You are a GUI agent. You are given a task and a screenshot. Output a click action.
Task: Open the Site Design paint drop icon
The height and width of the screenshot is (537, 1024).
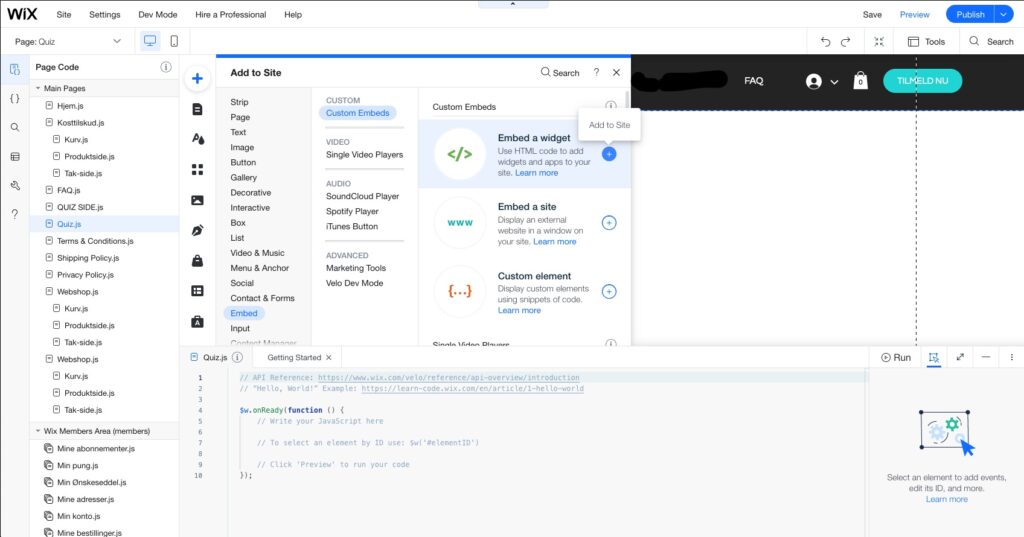(x=197, y=138)
